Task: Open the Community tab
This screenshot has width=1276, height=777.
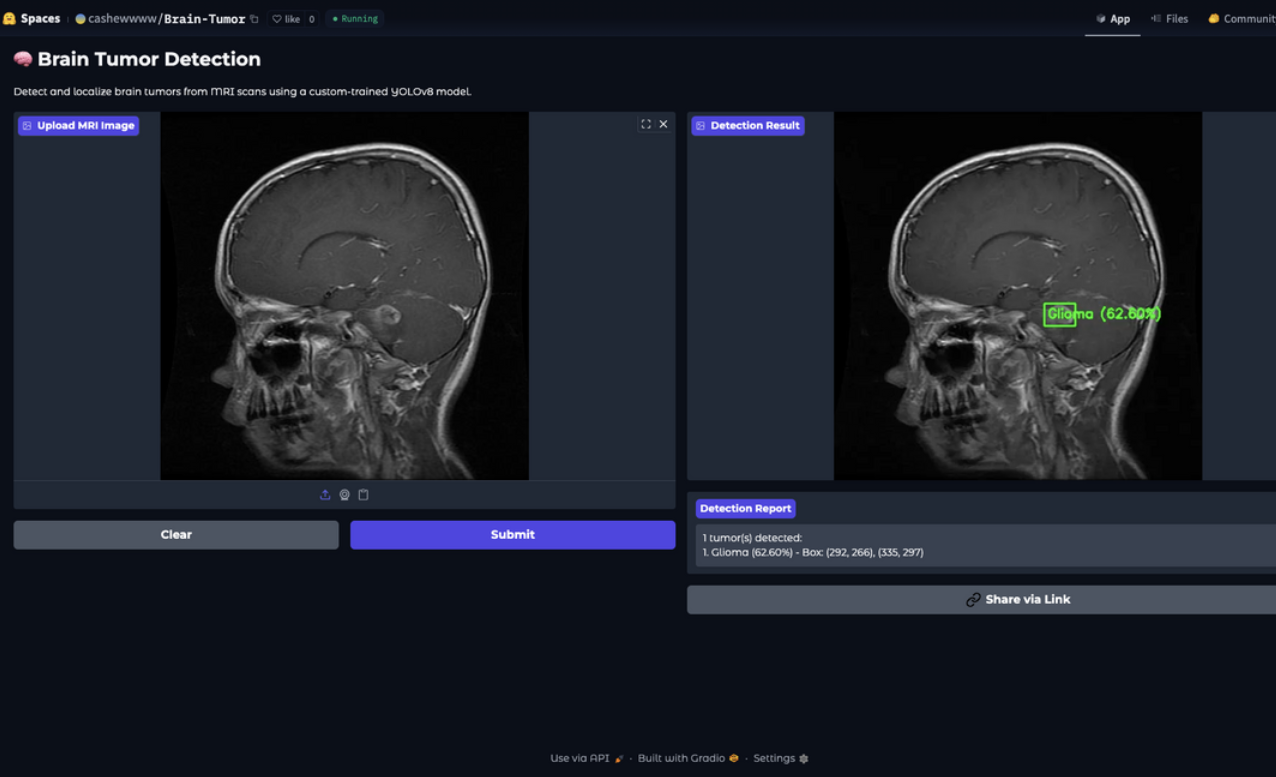Action: [1241, 19]
